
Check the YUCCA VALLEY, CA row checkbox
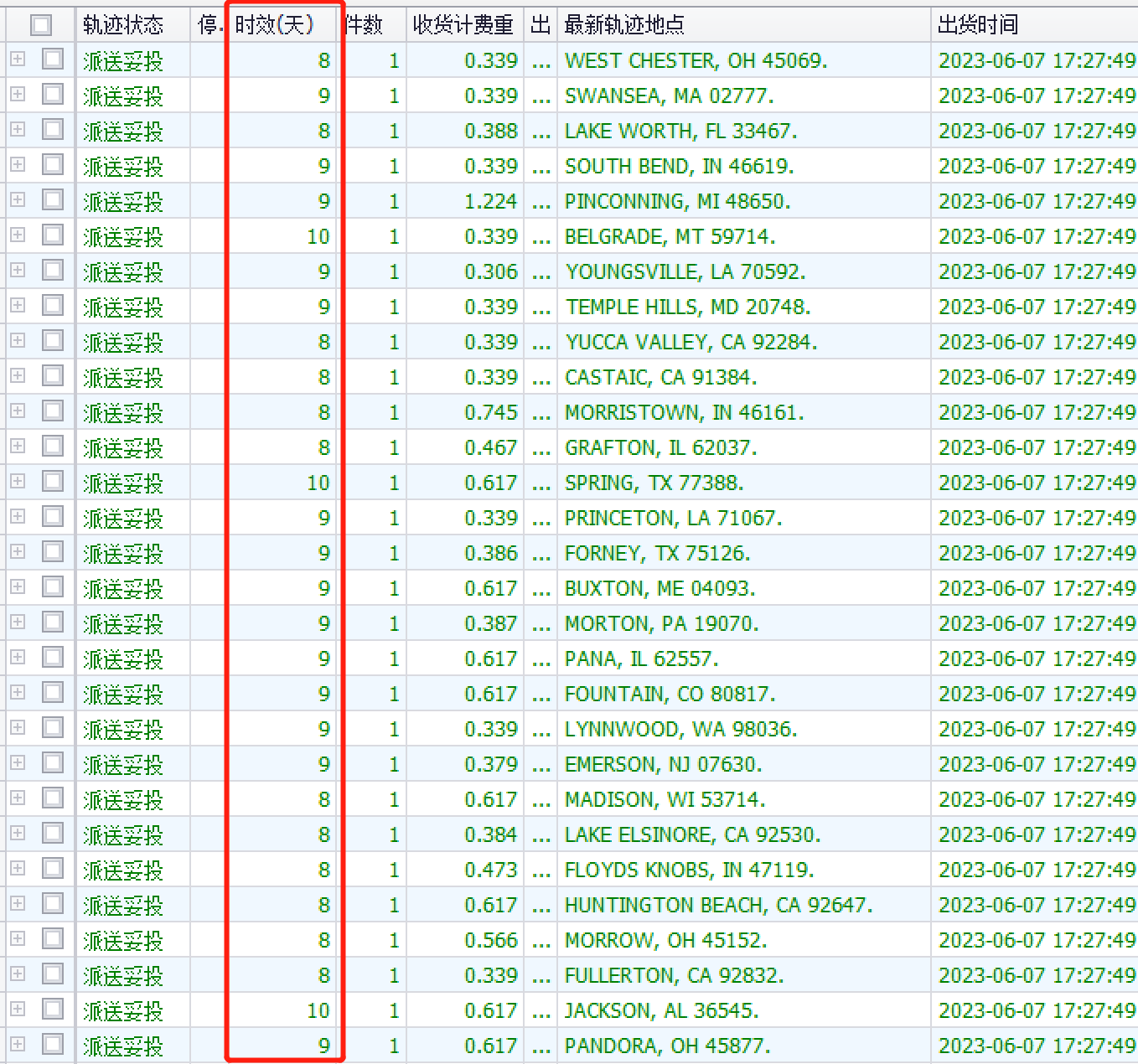pyautogui.click(x=53, y=340)
